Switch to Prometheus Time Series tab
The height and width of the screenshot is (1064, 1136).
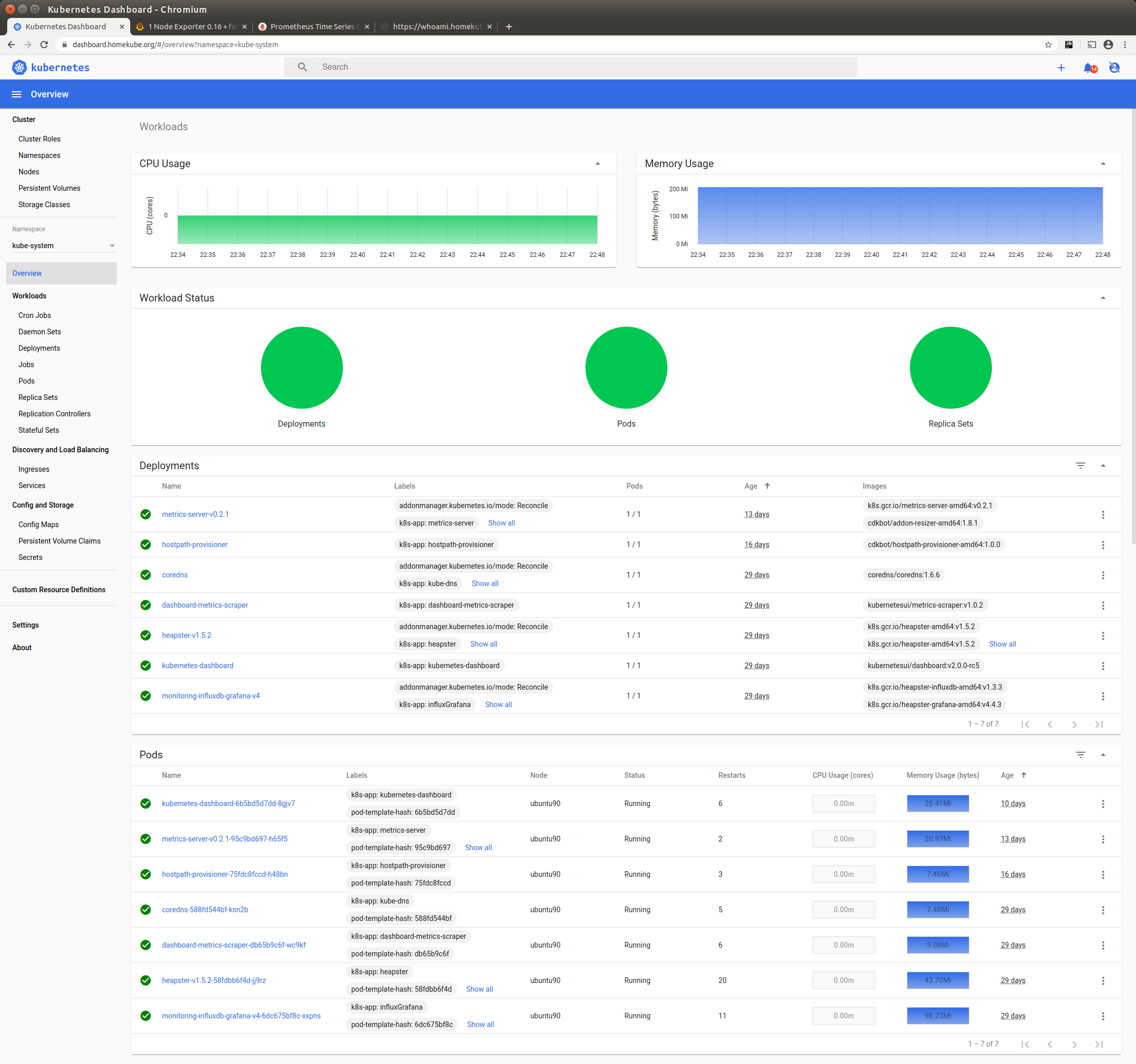[x=313, y=26]
